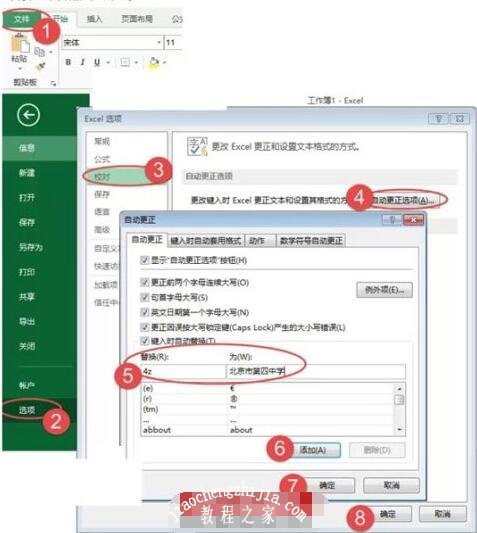
Task: Toggle Underline formatting
Action: pos(97,62)
